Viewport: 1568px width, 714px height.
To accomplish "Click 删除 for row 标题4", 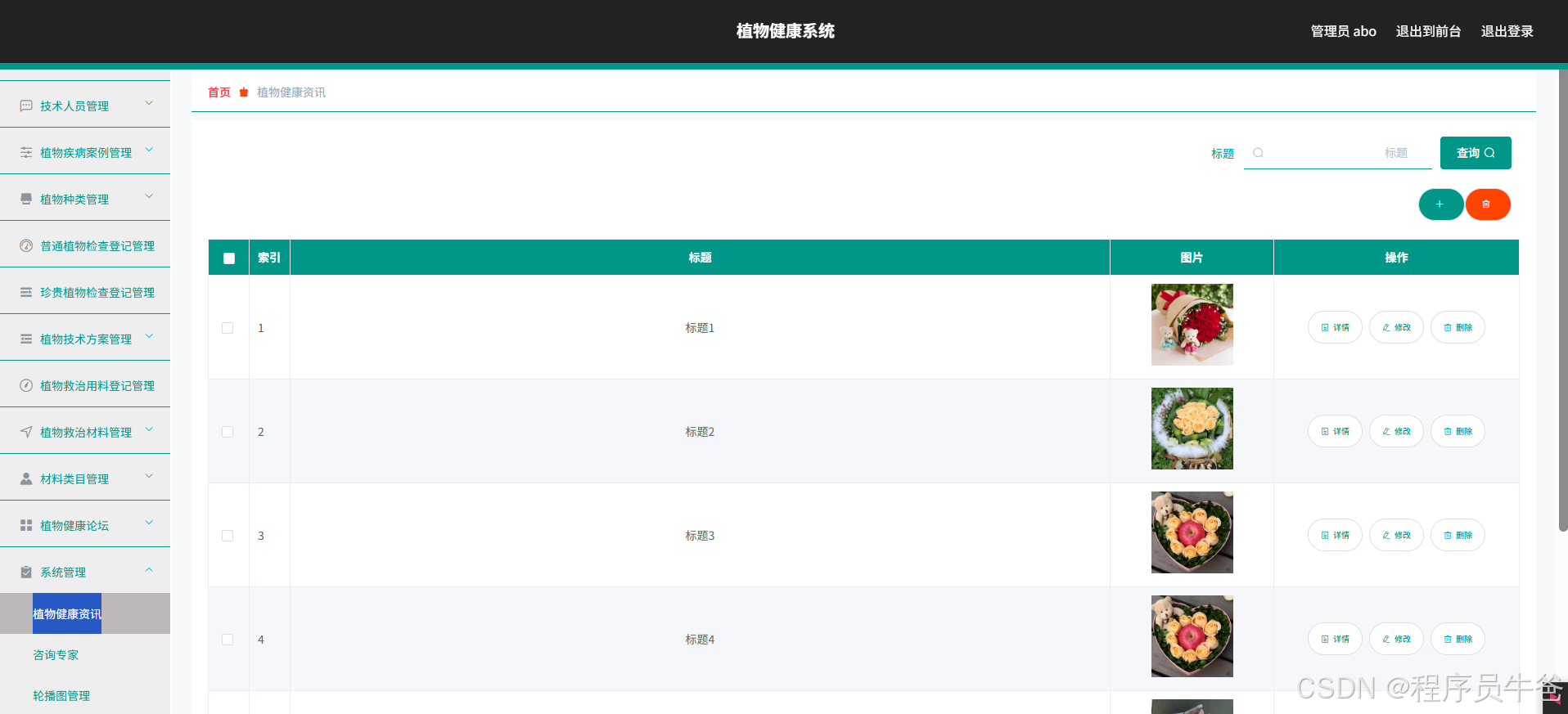I will click(x=1458, y=639).
